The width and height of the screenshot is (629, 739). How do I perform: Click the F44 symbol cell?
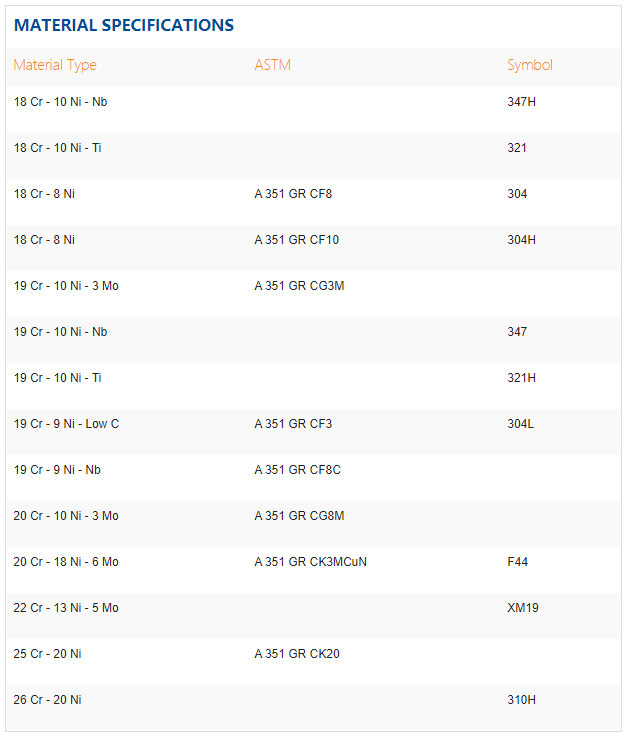coord(517,562)
